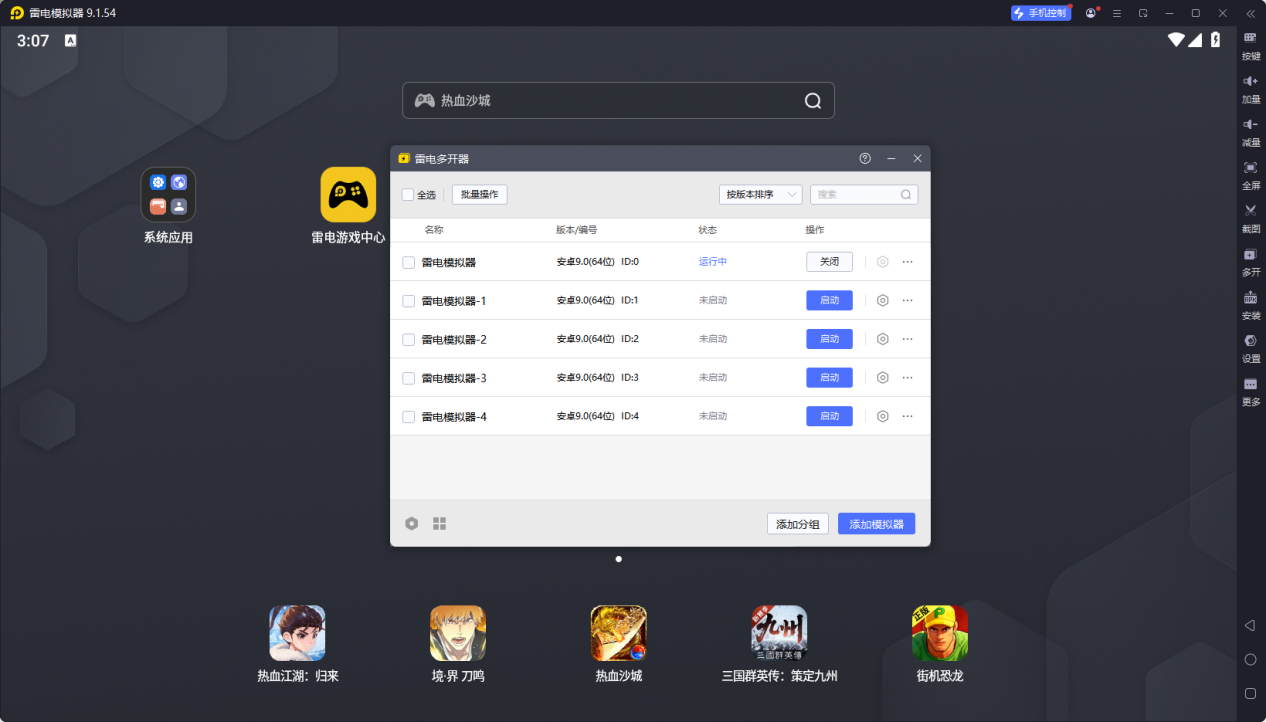Open the ... menu for running 雷电模拟器
This screenshot has height=722, width=1266.
pyautogui.click(x=908, y=261)
